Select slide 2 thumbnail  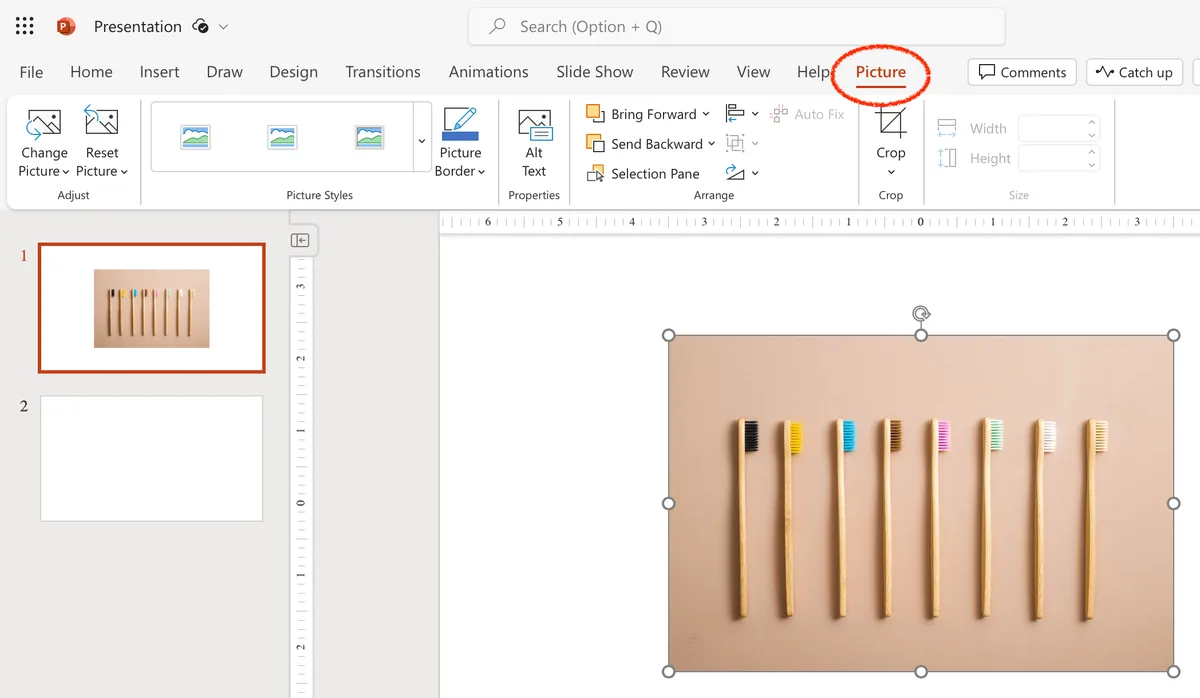coord(152,458)
